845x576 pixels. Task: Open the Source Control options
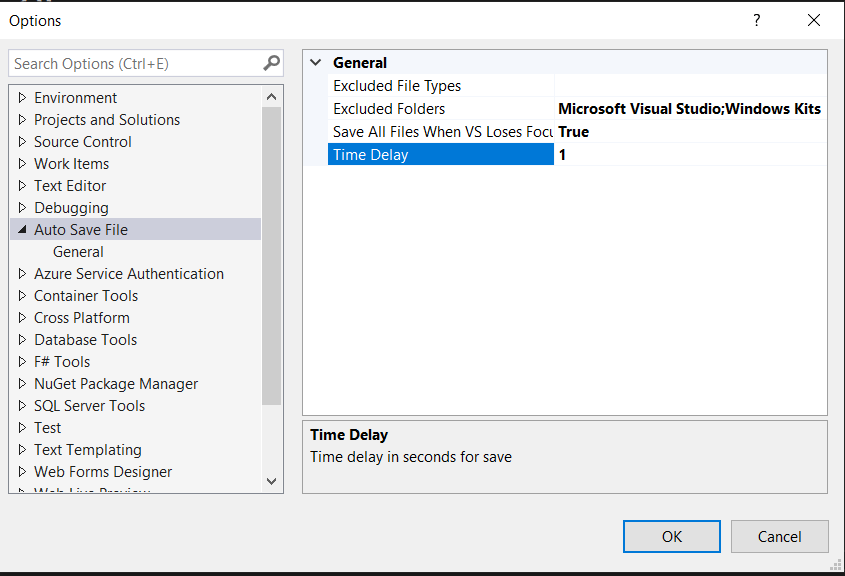click(82, 142)
